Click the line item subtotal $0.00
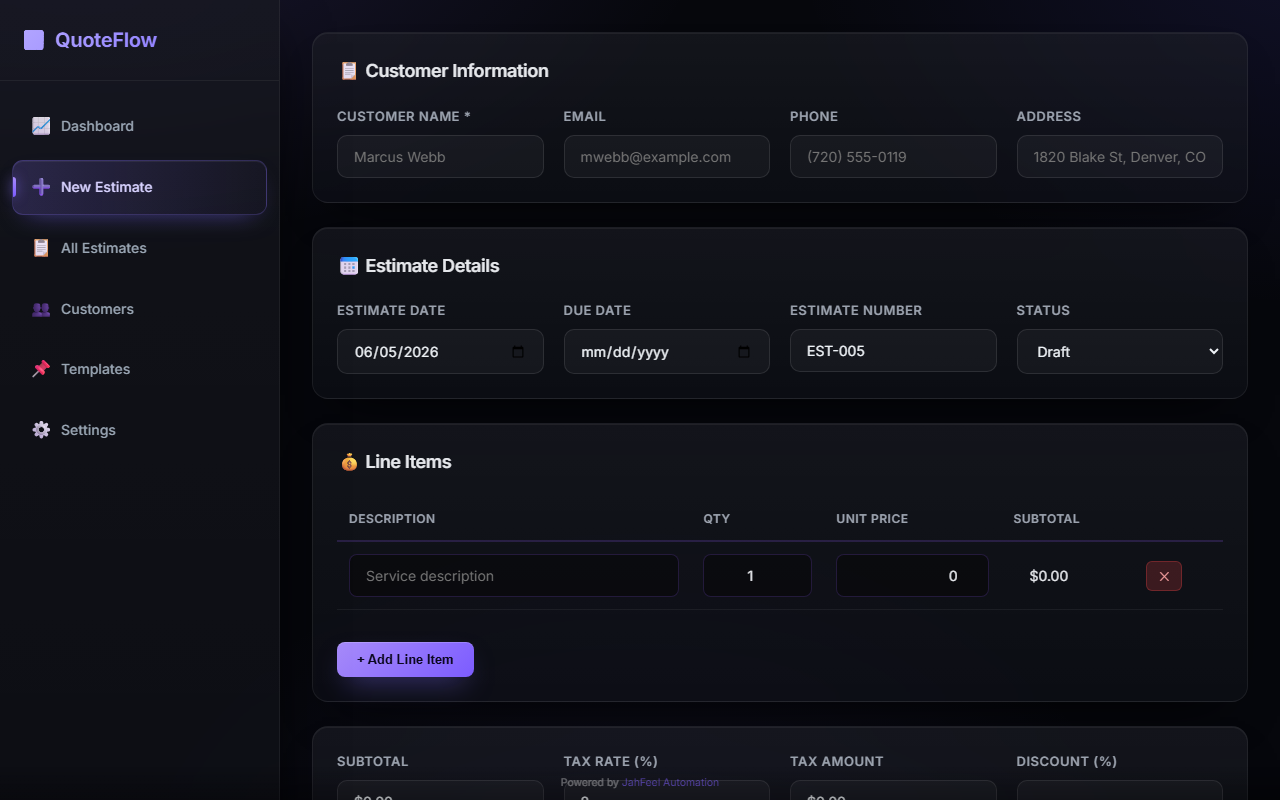Screen dimensions: 1280x800 (1049, 576)
